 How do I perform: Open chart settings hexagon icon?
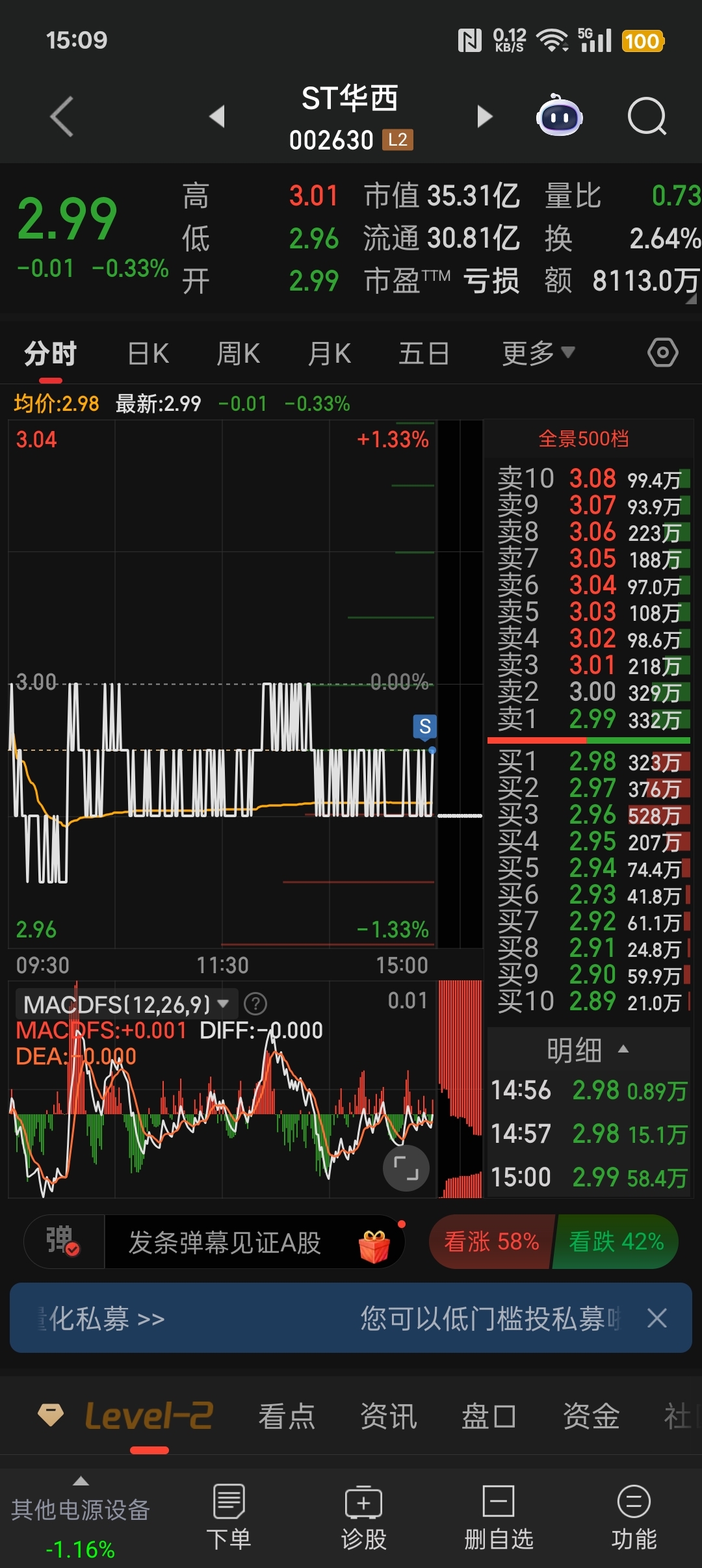point(662,353)
